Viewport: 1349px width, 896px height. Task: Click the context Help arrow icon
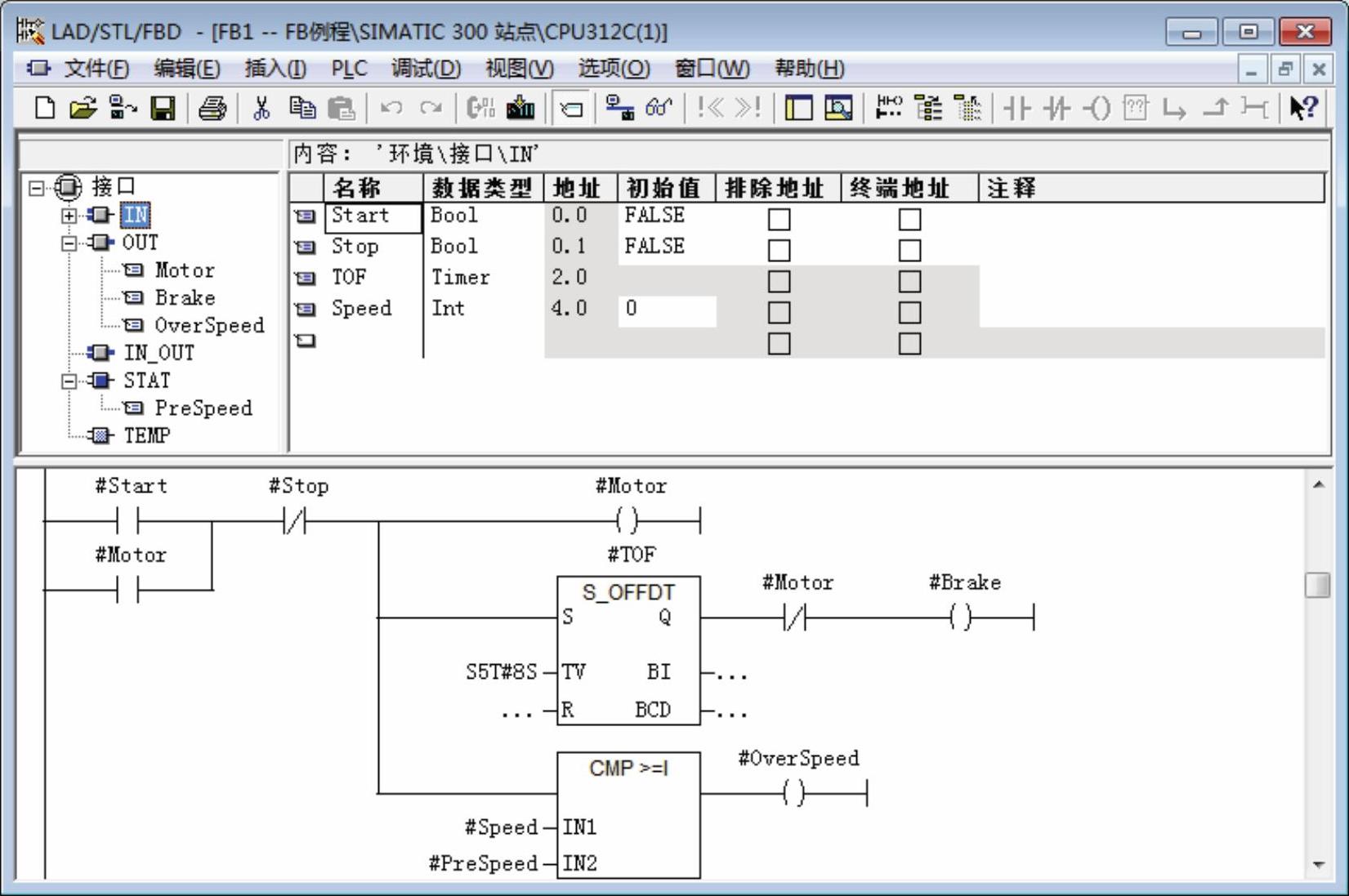1302,108
